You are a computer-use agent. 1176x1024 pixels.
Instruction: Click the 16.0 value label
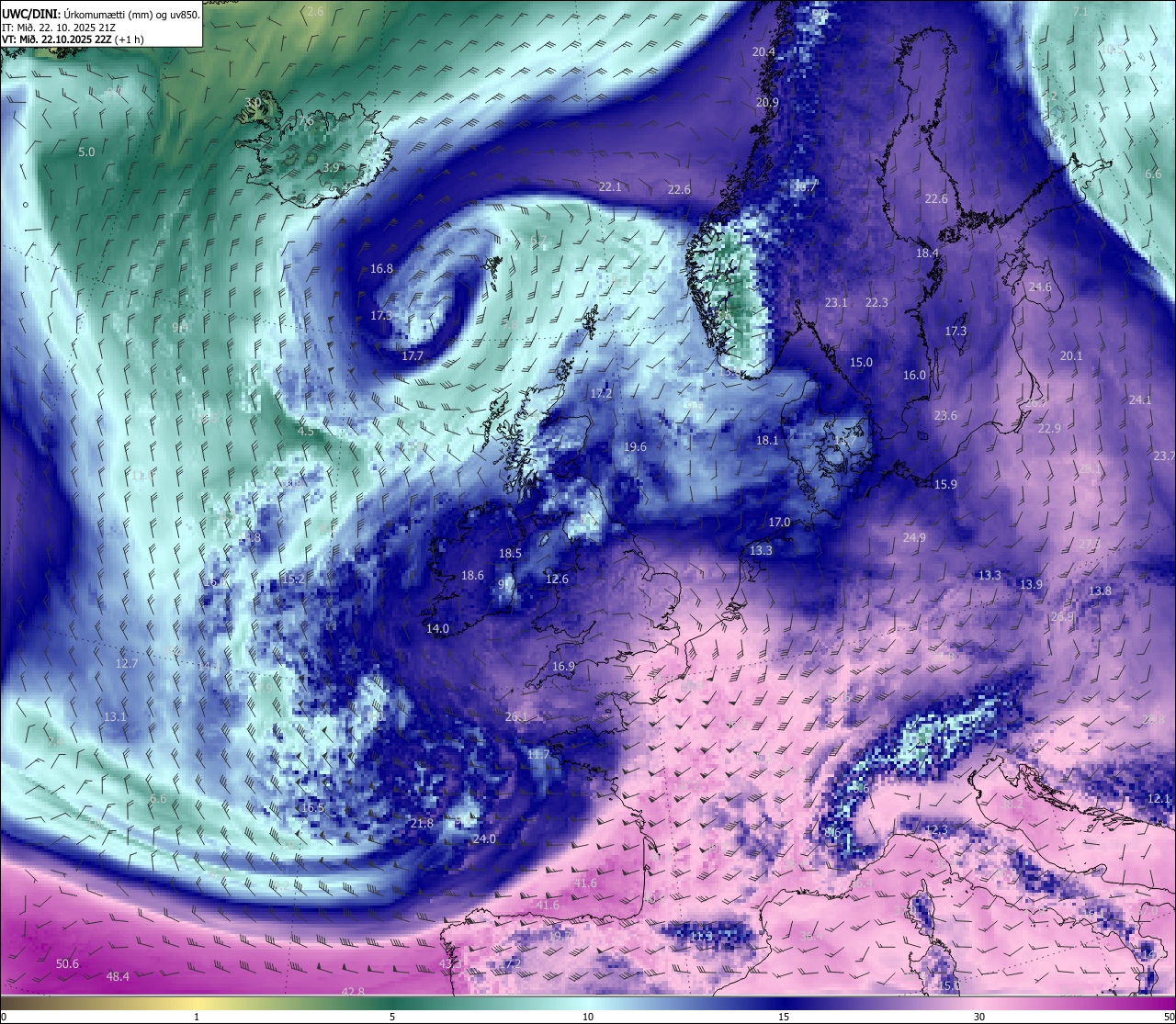(x=914, y=375)
